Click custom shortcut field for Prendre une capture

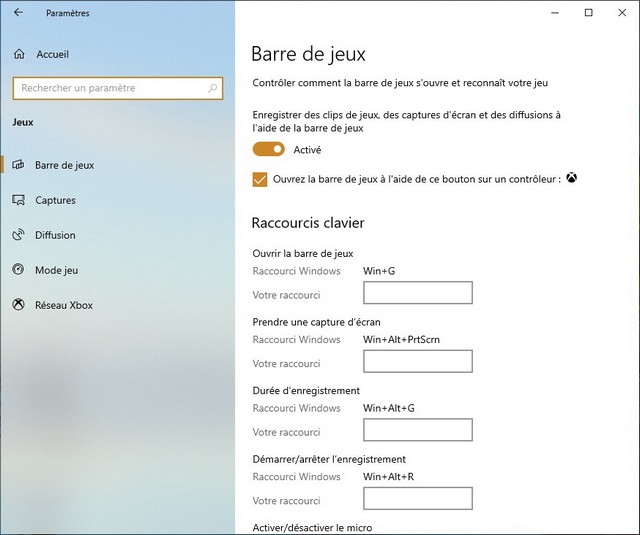pos(417,362)
